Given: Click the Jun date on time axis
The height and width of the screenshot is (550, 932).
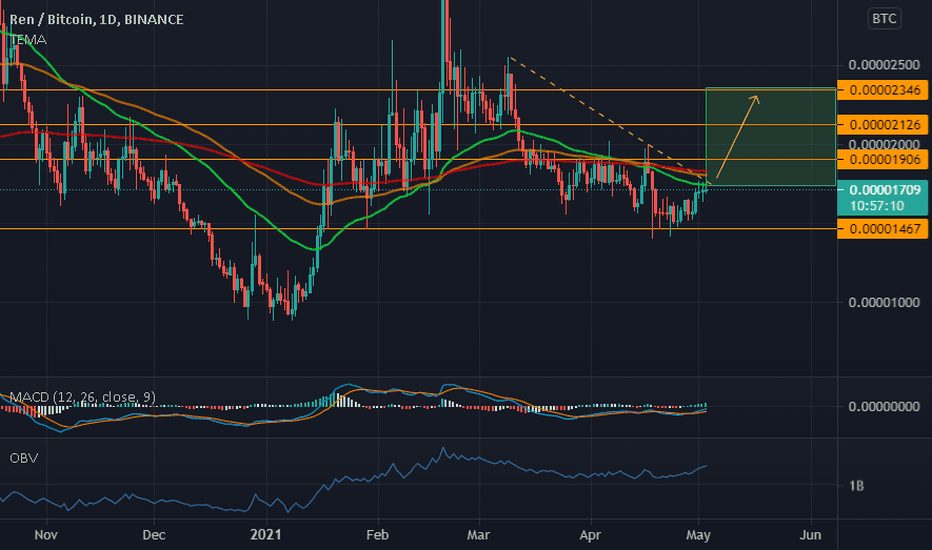Looking at the screenshot, I should point(811,535).
